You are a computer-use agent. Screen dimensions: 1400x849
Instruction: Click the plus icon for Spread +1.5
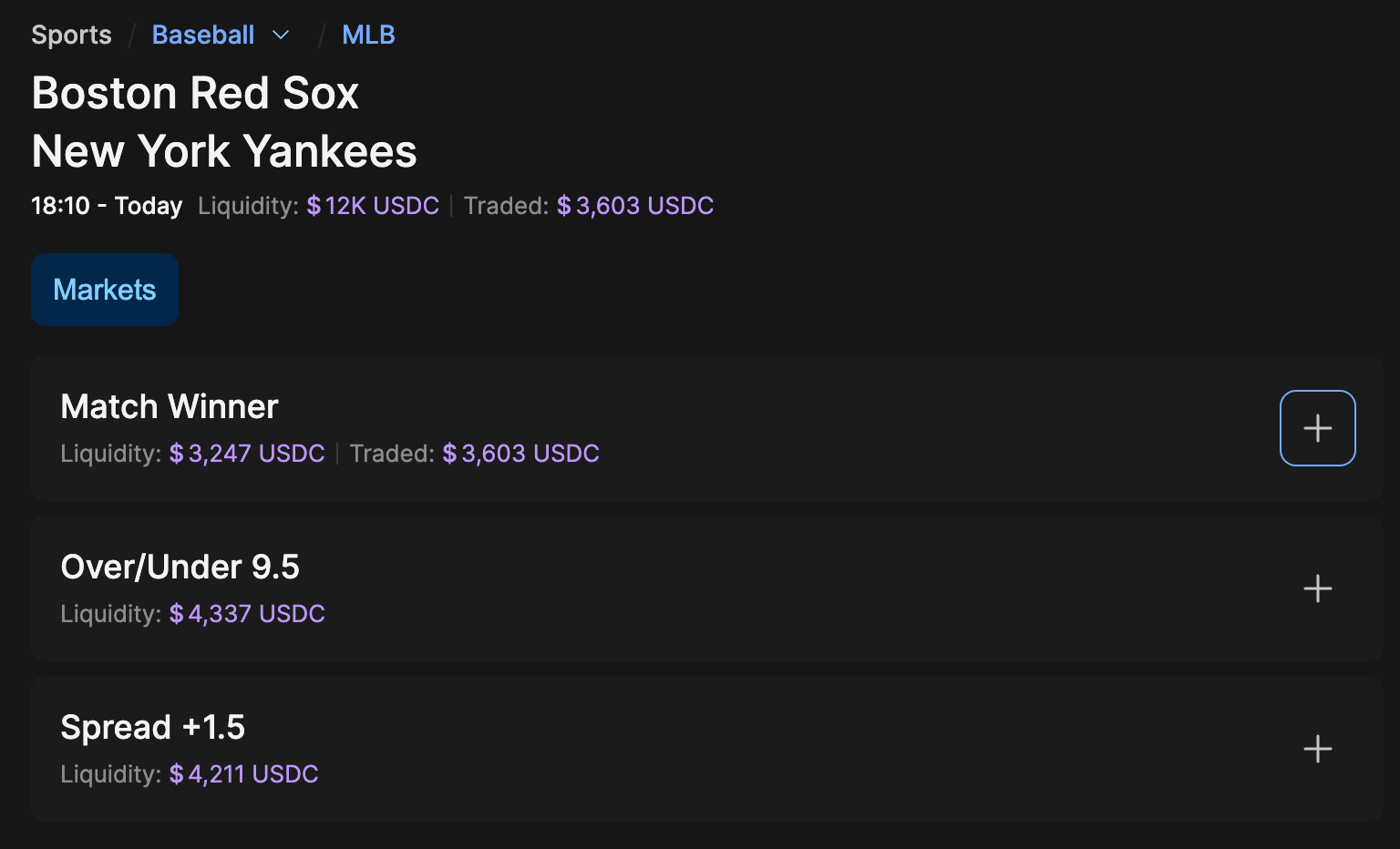1317,749
